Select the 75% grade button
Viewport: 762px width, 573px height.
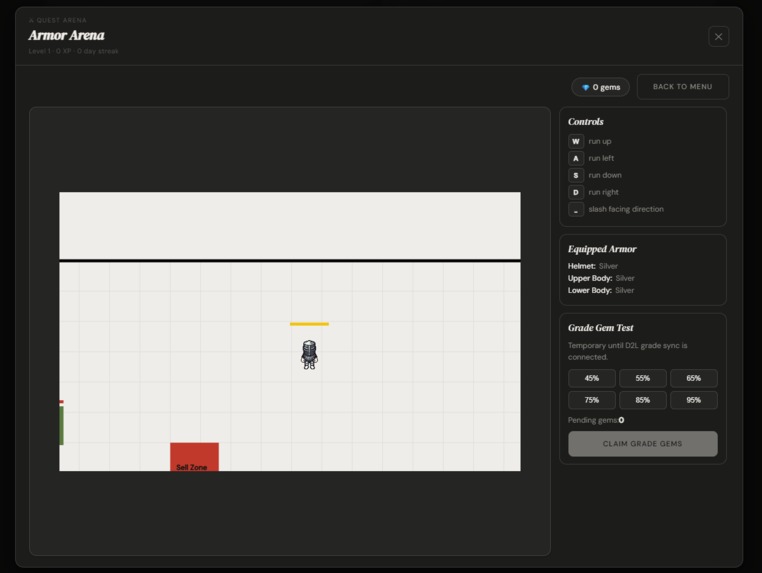pyautogui.click(x=591, y=400)
